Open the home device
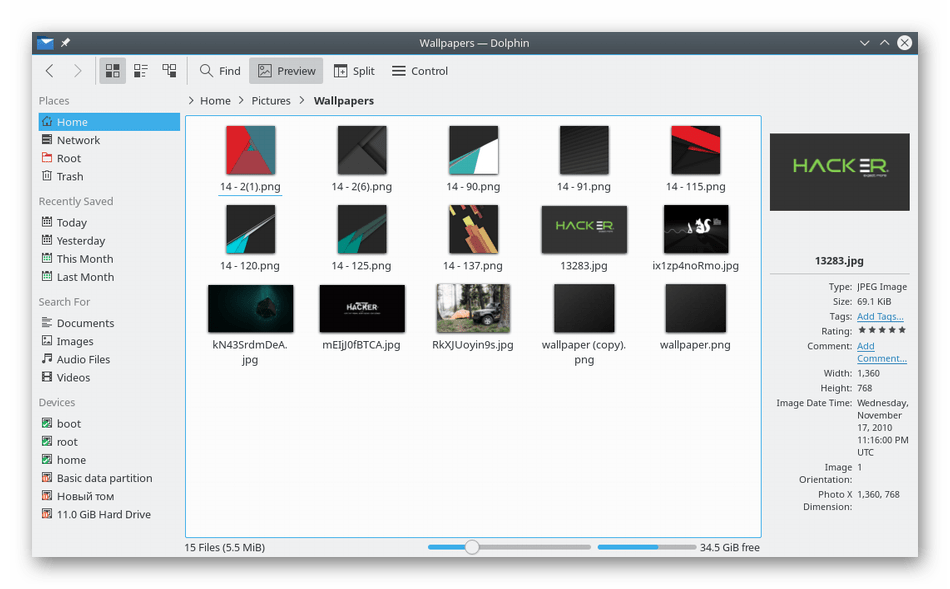Image resolution: width=950 pixels, height=589 pixels. 109,460
